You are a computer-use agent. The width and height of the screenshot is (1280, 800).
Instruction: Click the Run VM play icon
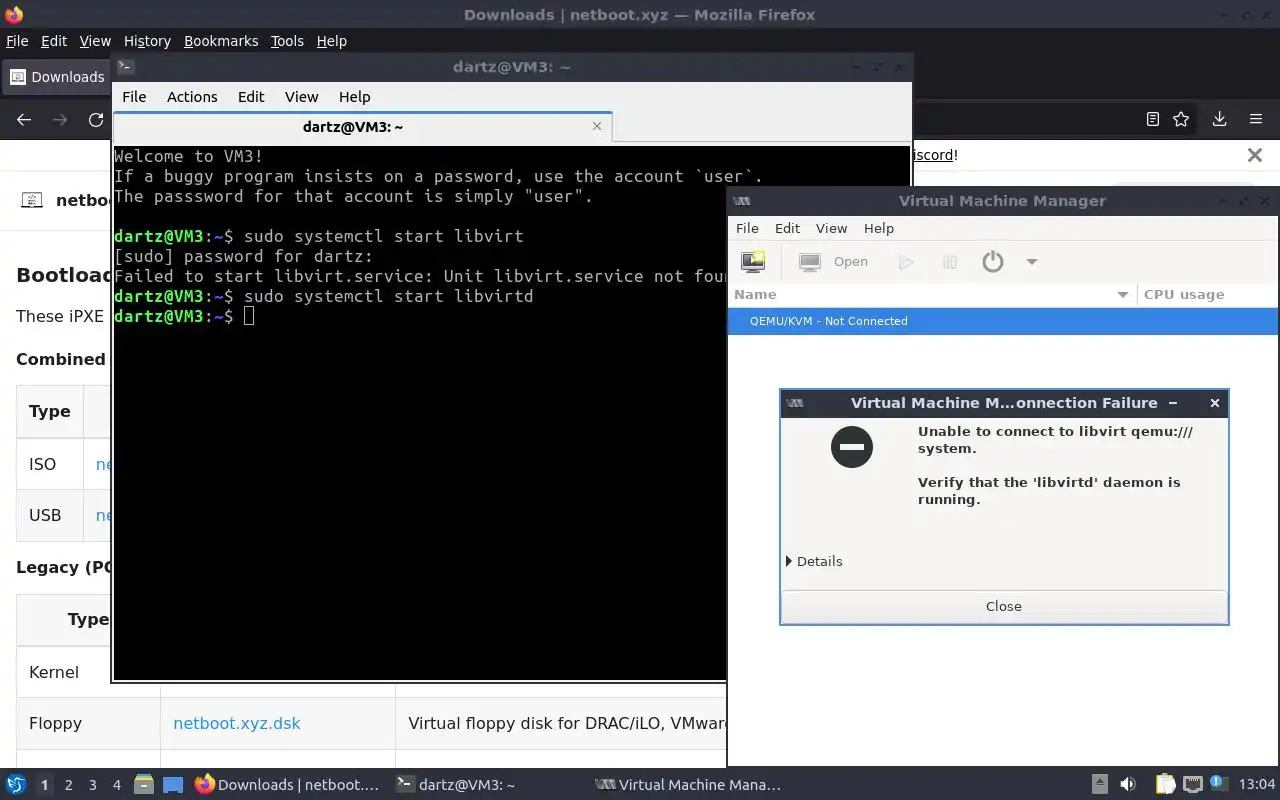906,262
